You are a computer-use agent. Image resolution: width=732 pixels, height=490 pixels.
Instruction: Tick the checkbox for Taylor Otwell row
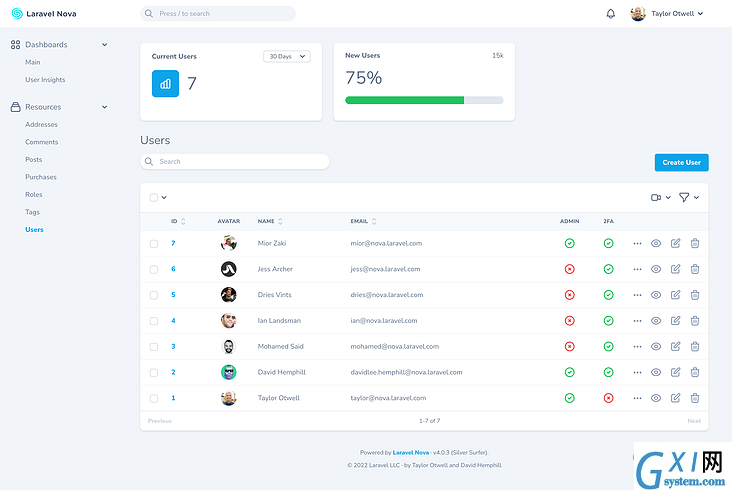coord(154,398)
